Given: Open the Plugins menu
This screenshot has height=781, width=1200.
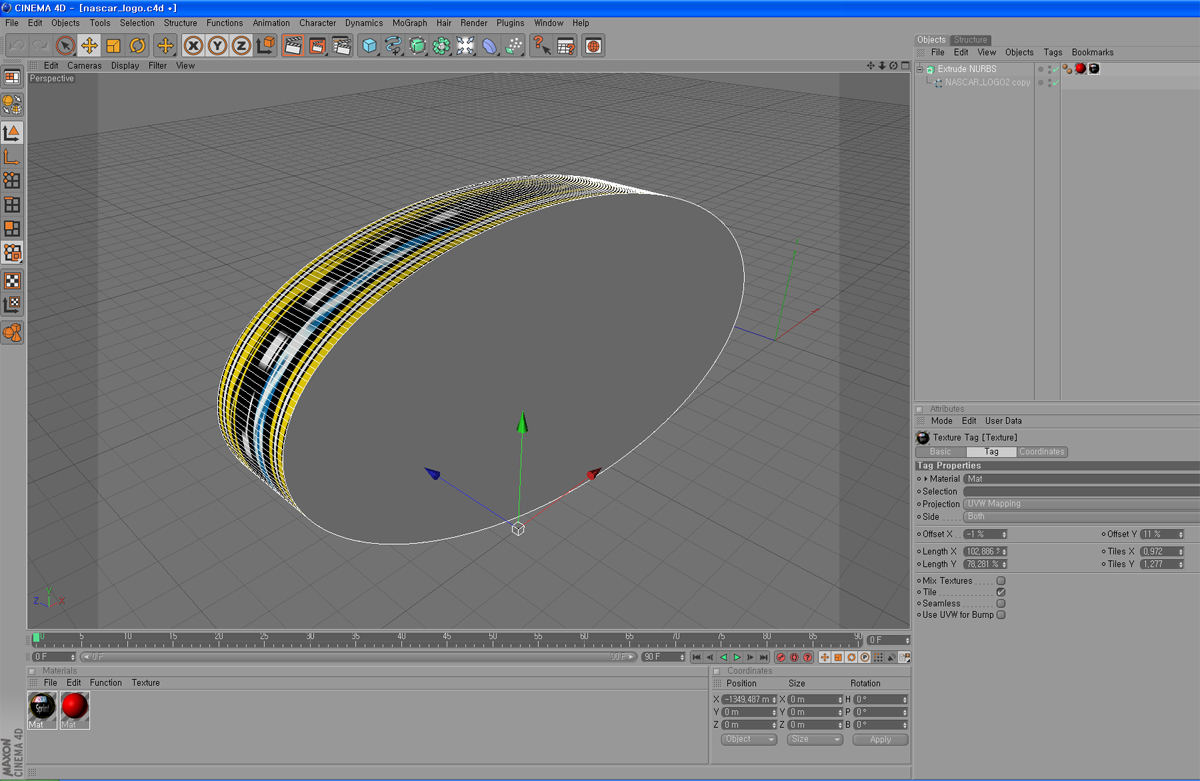Looking at the screenshot, I should (x=510, y=23).
